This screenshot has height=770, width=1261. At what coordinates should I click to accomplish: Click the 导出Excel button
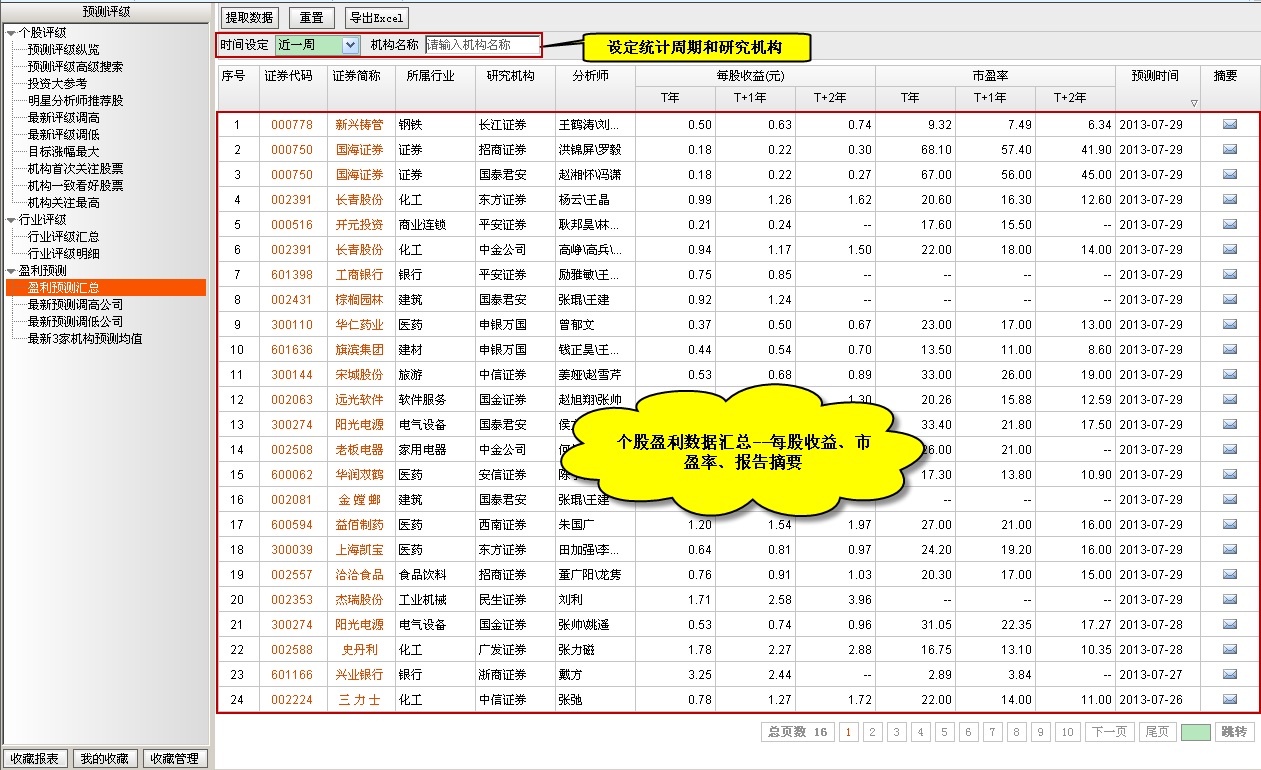[375, 18]
